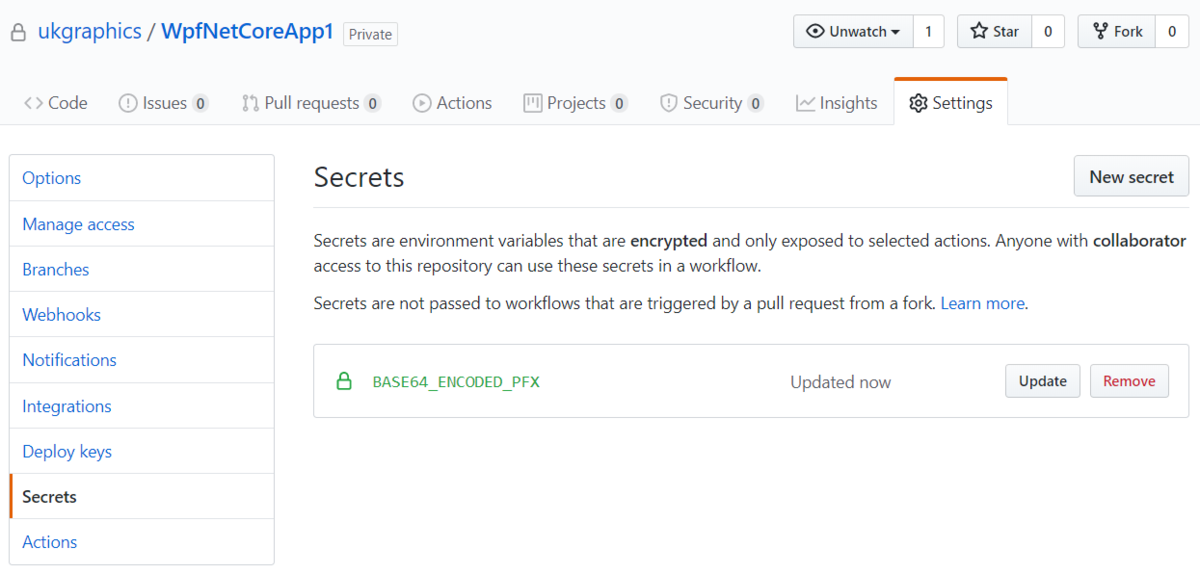Screen dimensions: 1200x574
Task: Select Secrets in the sidebar
Action: tap(142, 496)
